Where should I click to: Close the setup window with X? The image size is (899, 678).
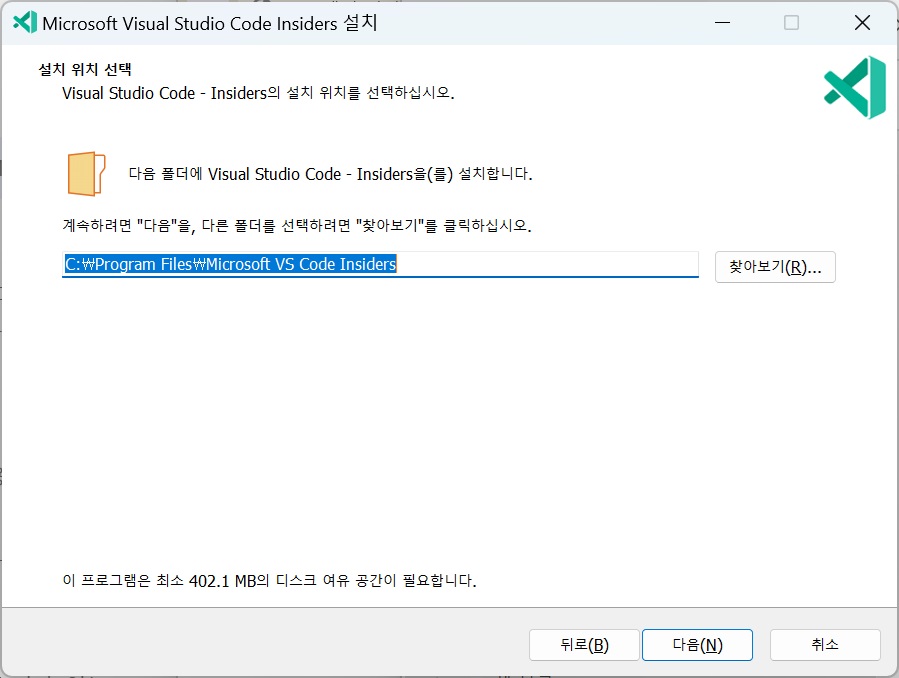click(x=862, y=23)
